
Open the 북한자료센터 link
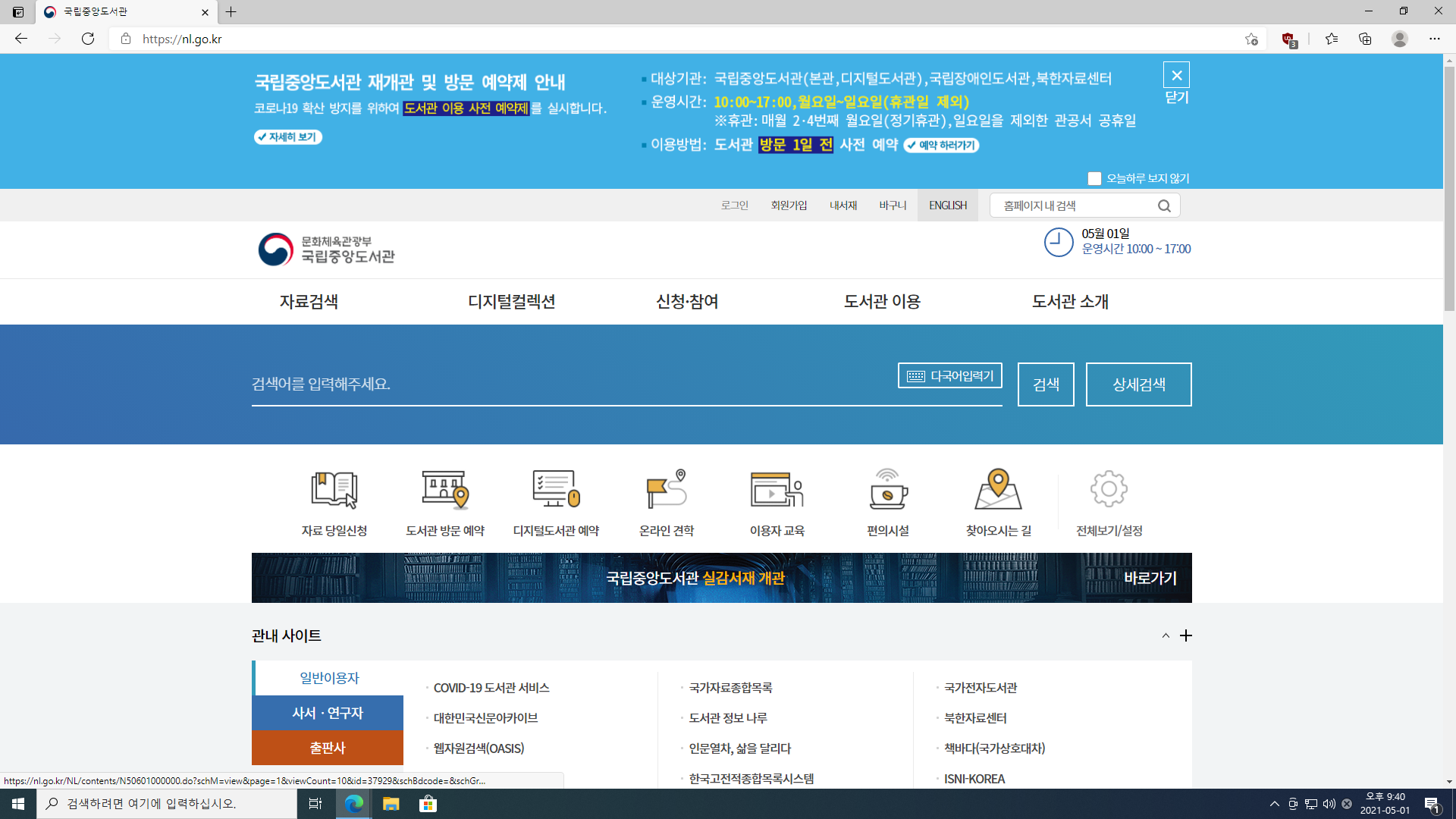tap(975, 718)
